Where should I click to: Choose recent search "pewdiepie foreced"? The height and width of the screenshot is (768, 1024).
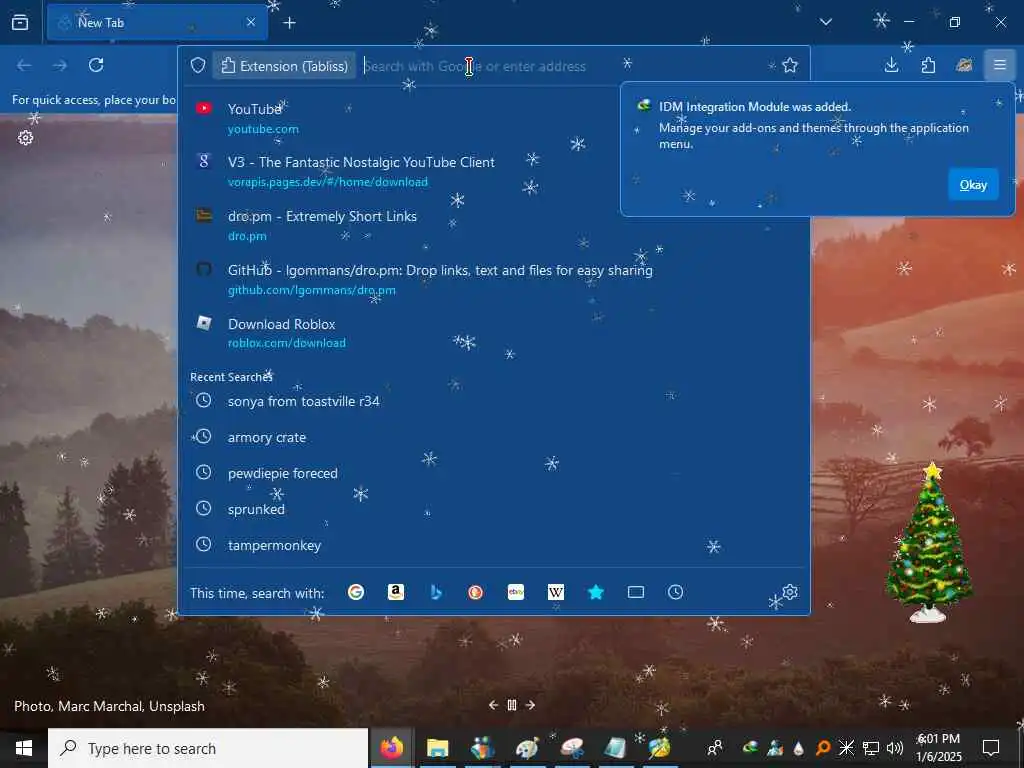pyautogui.click(x=494, y=473)
